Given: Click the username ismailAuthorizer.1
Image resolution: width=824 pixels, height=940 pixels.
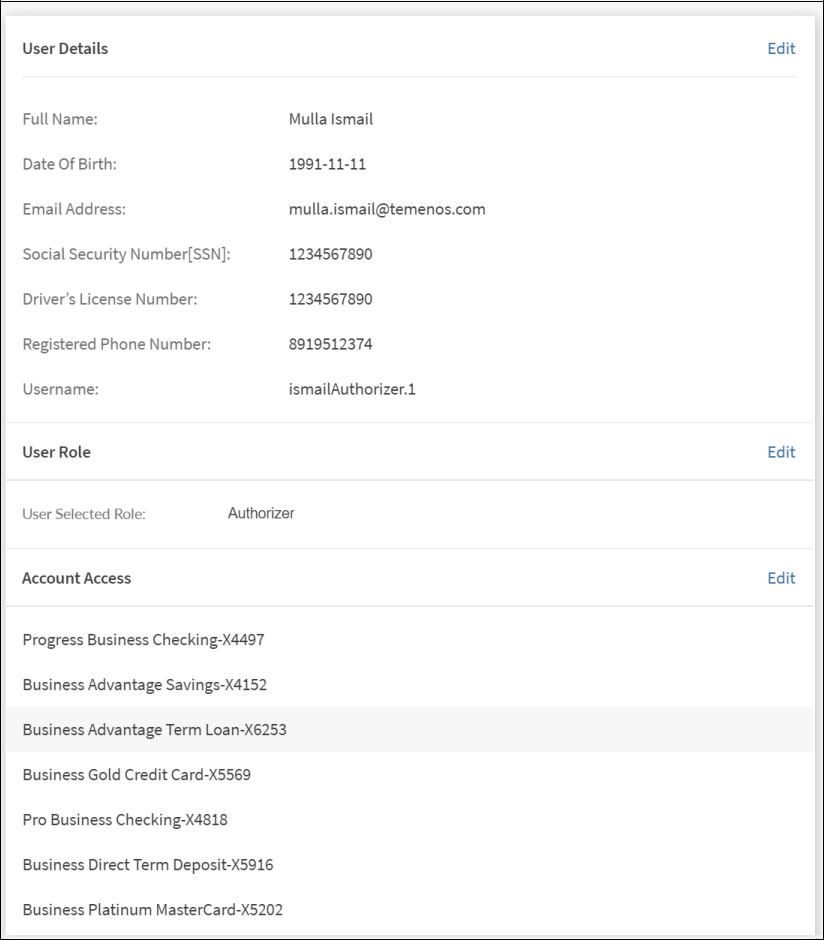Looking at the screenshot, I should click(x=351, y=389).
